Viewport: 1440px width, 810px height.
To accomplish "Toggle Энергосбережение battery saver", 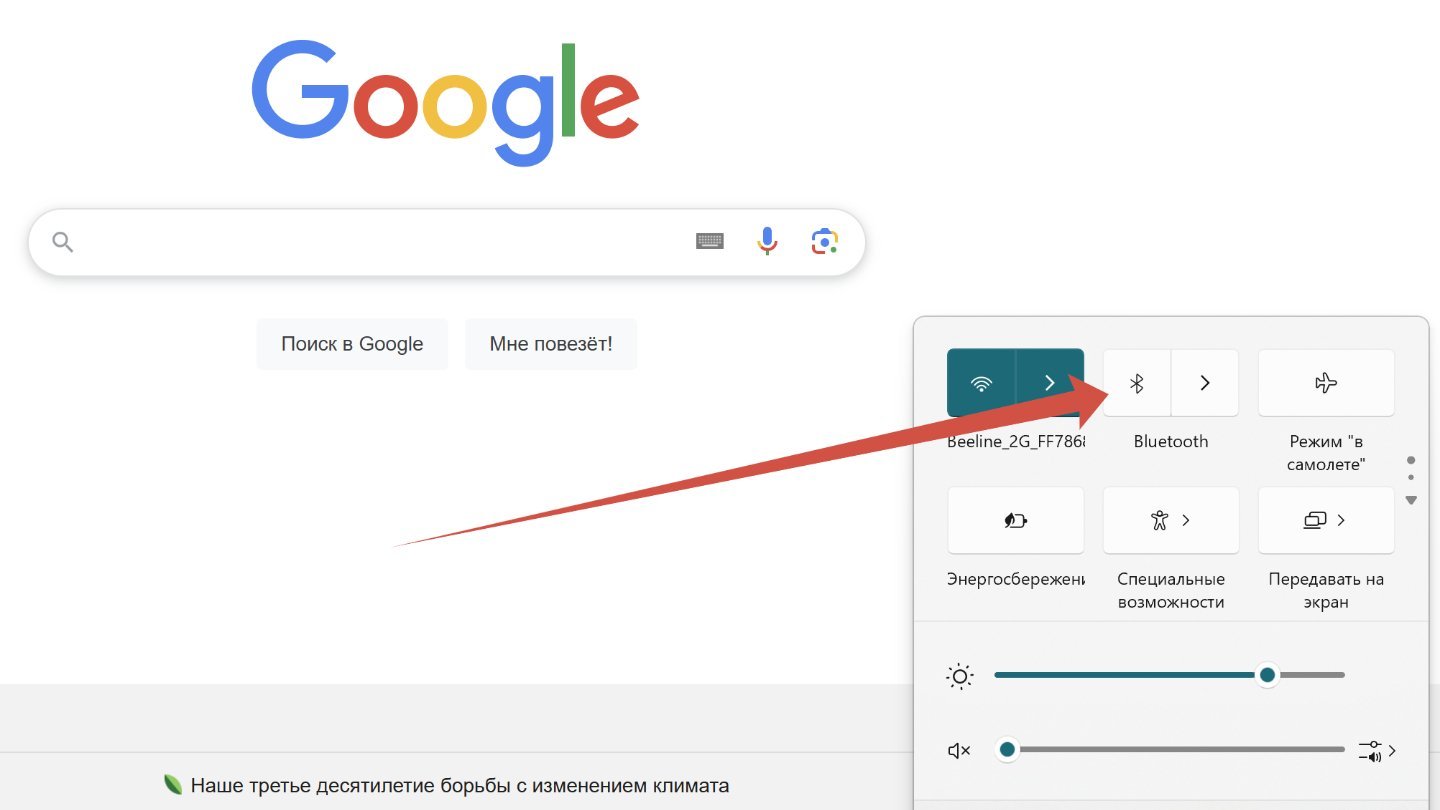I will [1015, 520].
